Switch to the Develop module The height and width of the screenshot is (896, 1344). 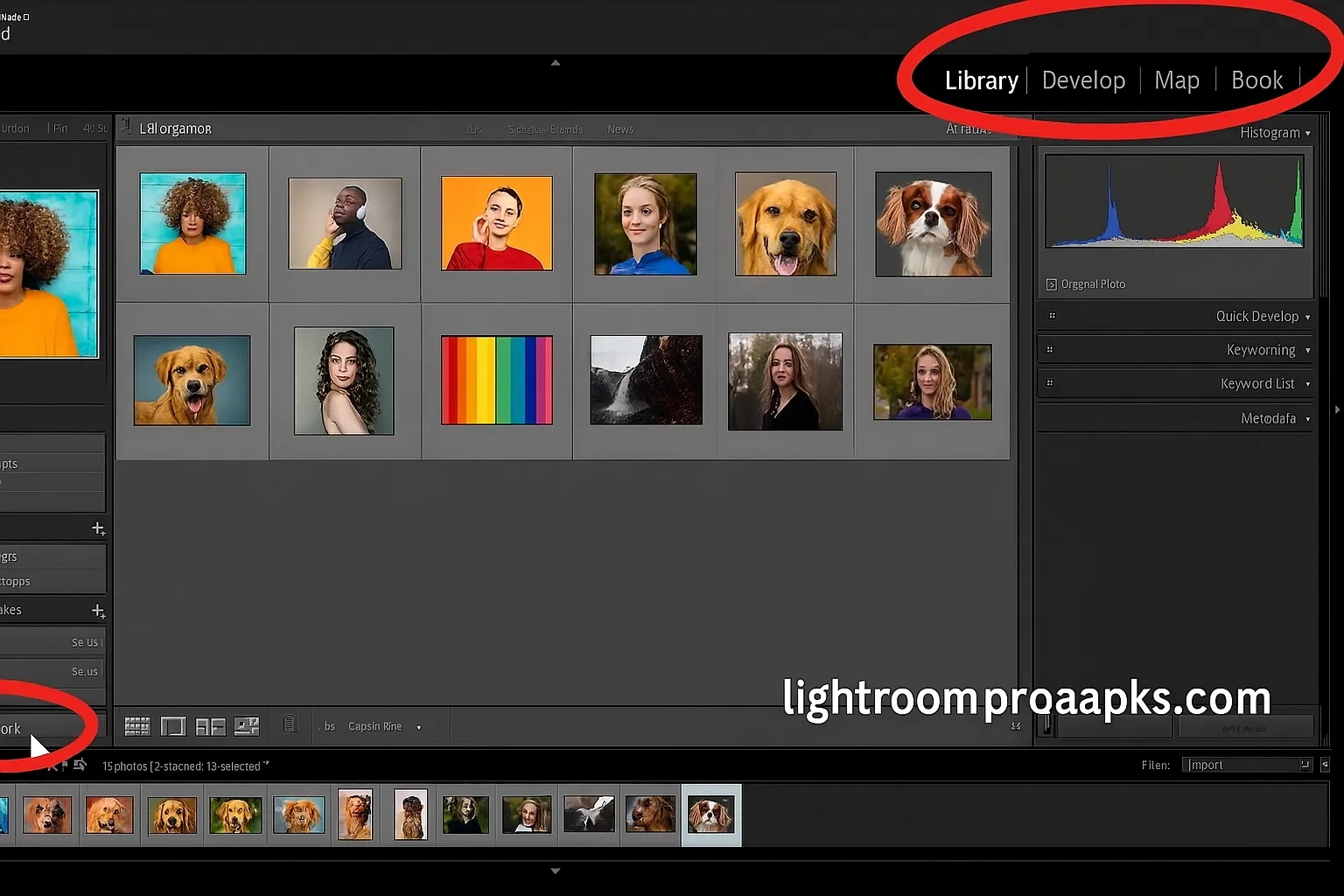coord(1083,80)
